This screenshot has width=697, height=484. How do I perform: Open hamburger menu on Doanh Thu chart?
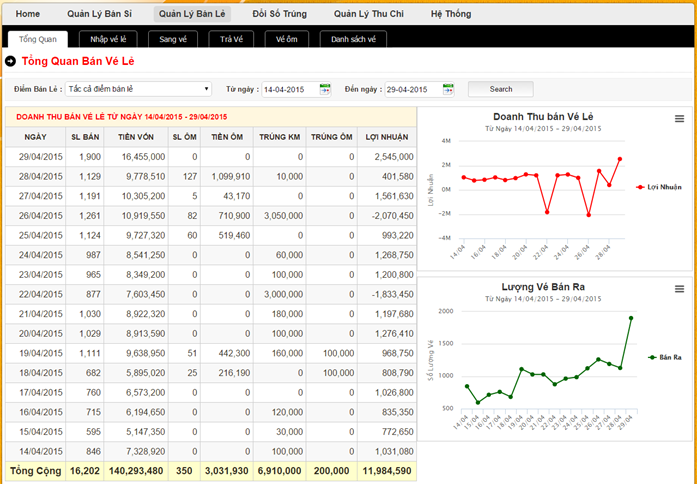(x=680, y=119)
